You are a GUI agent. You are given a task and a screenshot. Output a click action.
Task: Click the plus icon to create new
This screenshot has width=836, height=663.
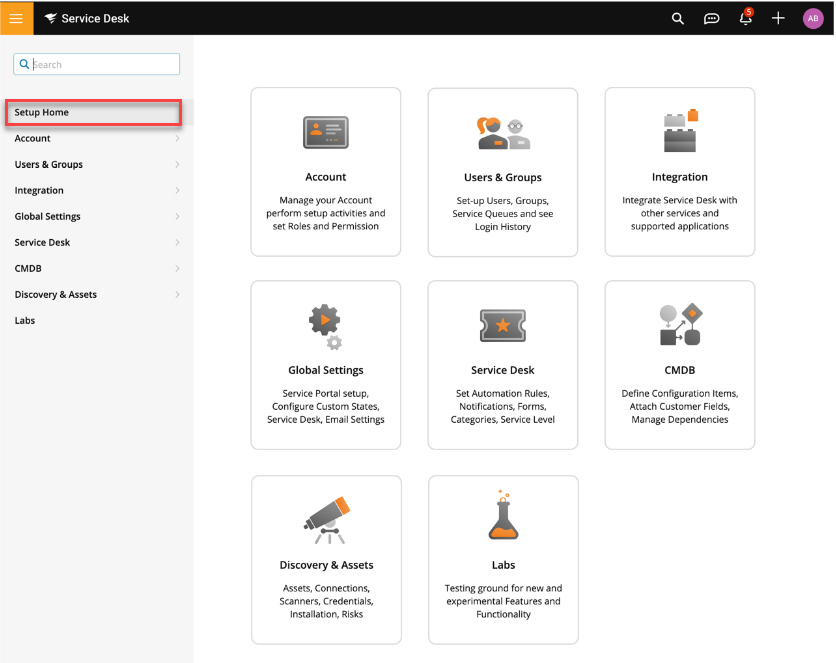778,19
